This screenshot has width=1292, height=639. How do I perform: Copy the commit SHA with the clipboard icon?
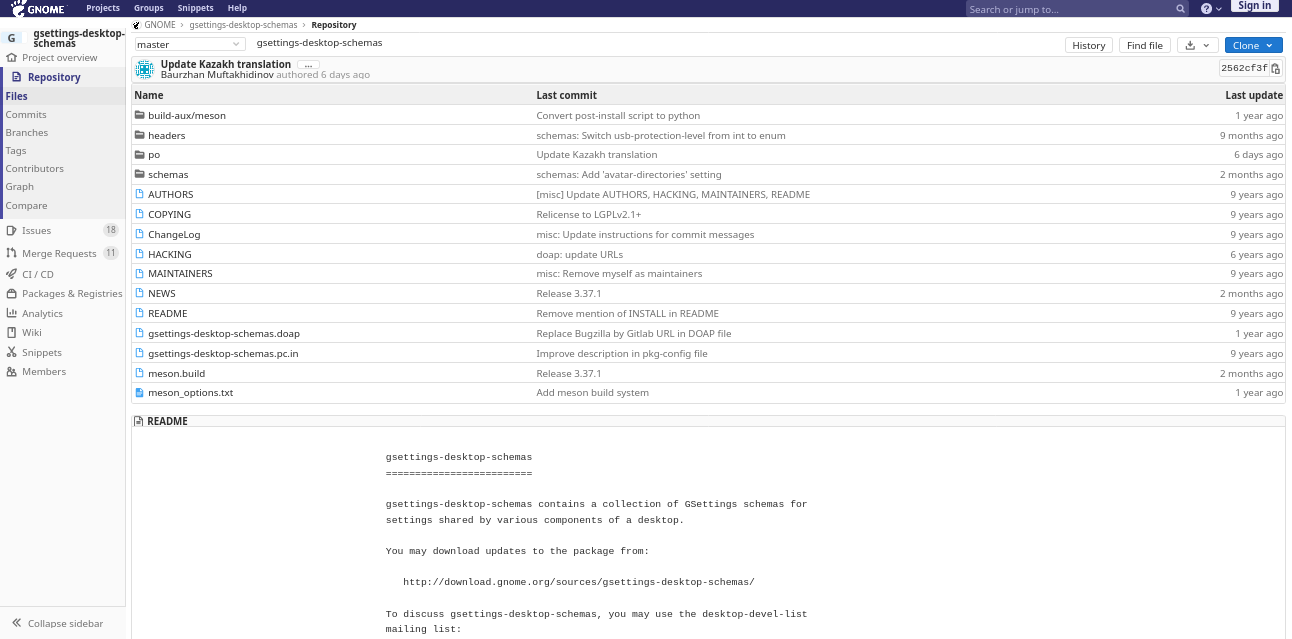click(1276, 69)
